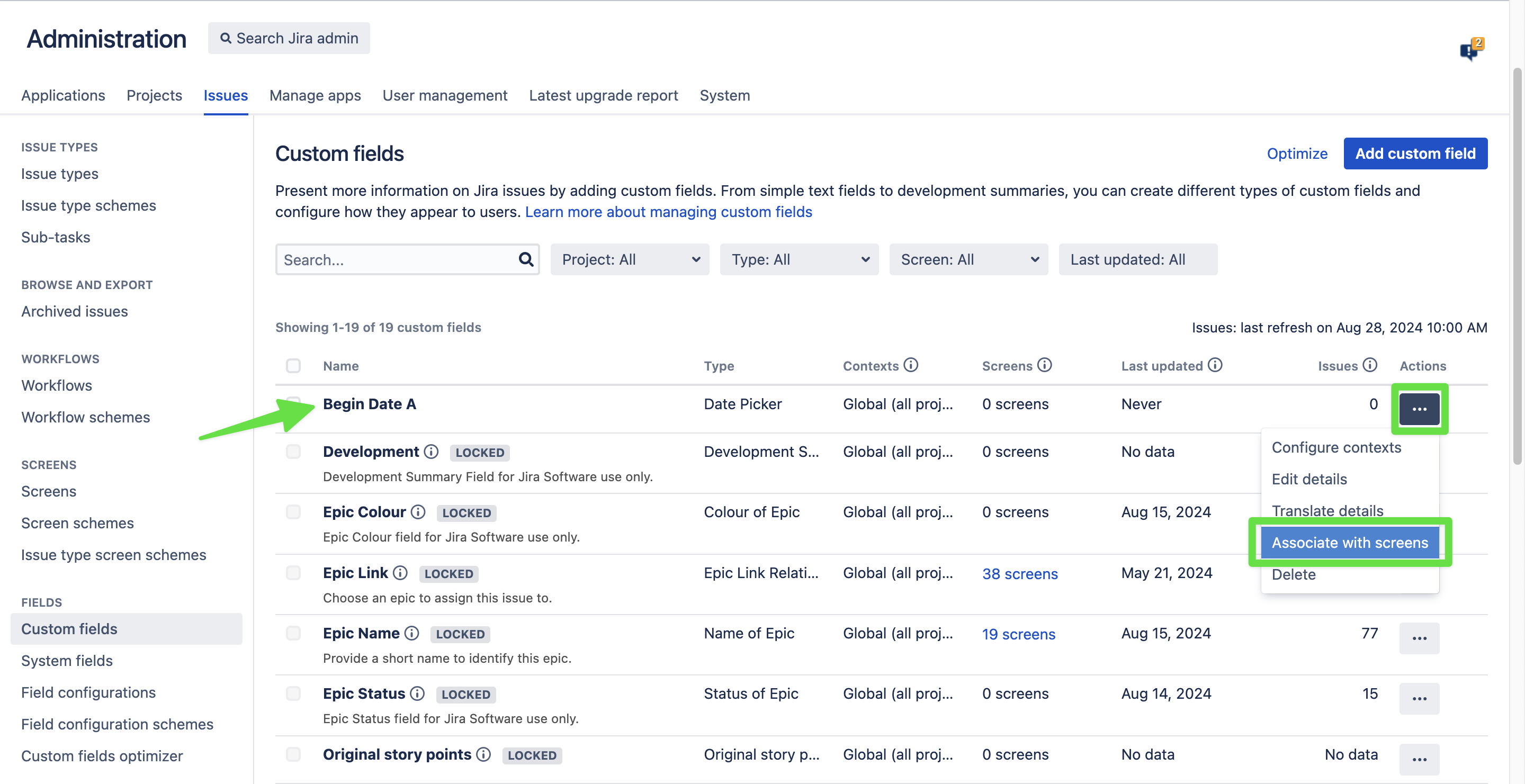Check the Epic Colour row checkbox

point(293,512)
